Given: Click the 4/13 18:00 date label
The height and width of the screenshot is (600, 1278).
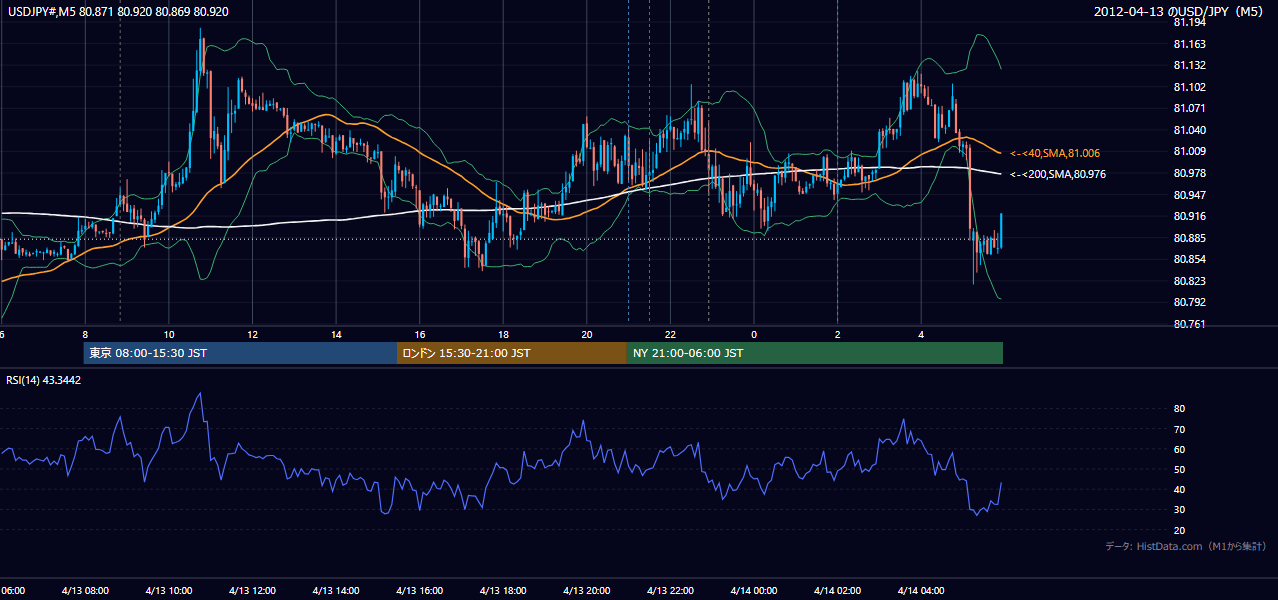Looking at the screenshot, I should (x=503, y=591).
